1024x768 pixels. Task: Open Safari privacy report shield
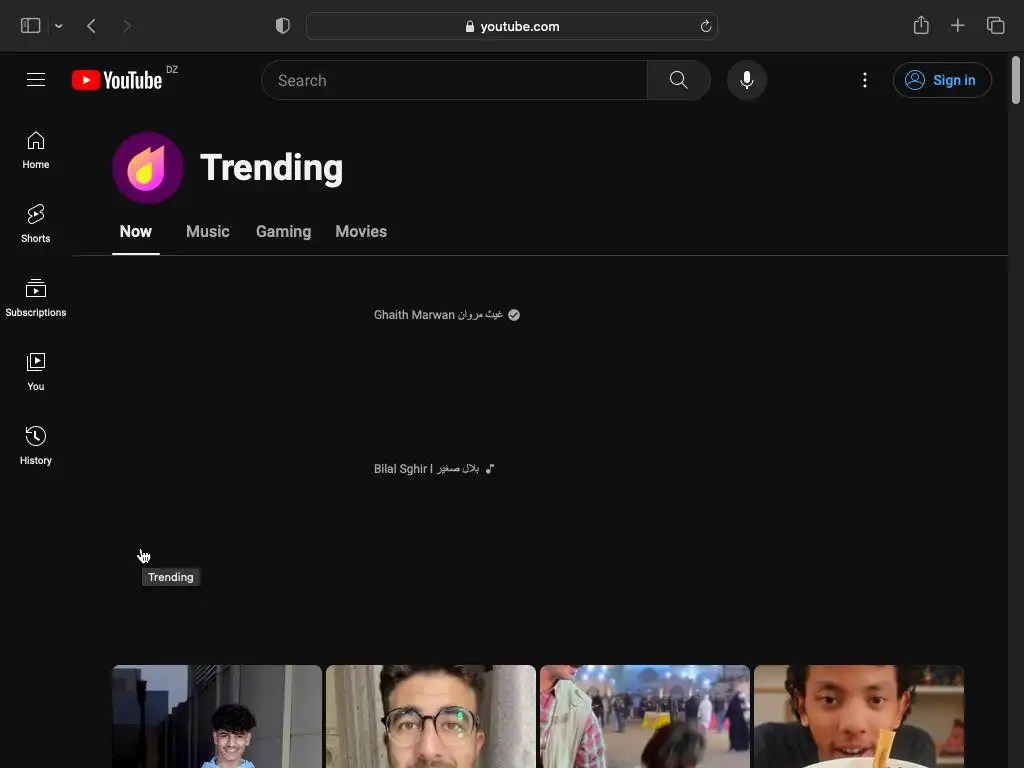coord(283,26)
